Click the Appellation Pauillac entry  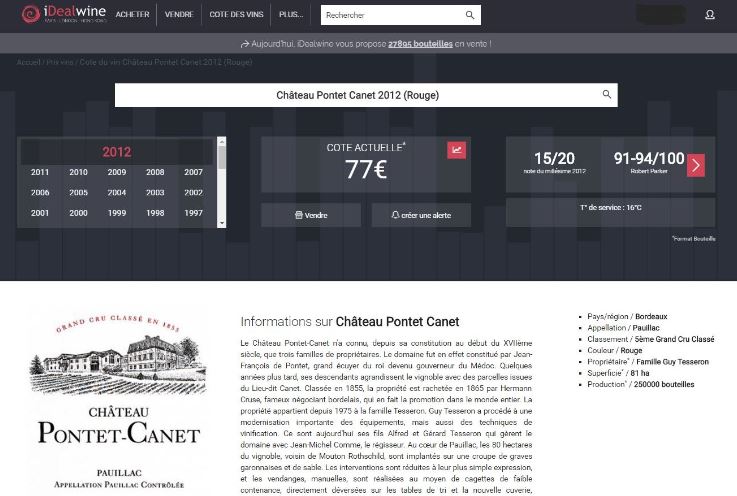tap(623, 328)
